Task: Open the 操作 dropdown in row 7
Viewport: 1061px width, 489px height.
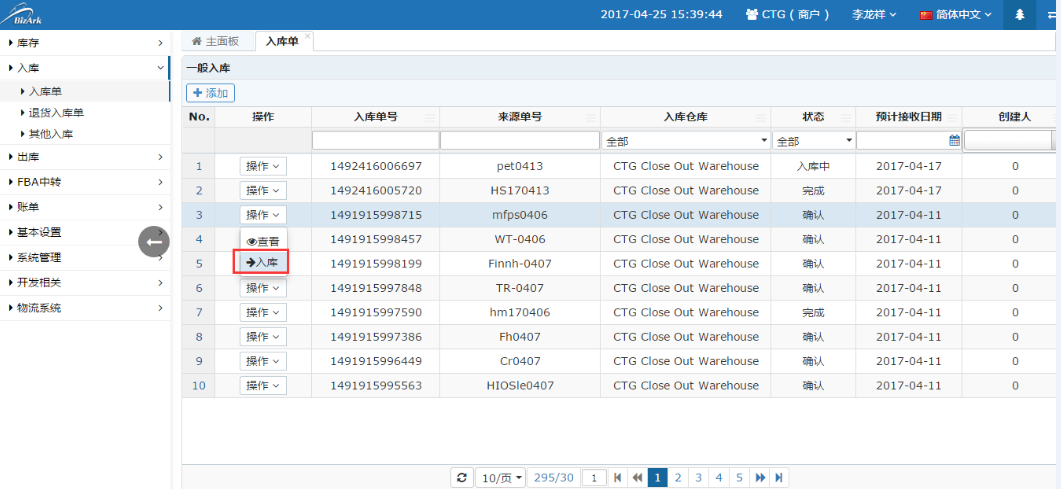Action: [x=263, y=312]
